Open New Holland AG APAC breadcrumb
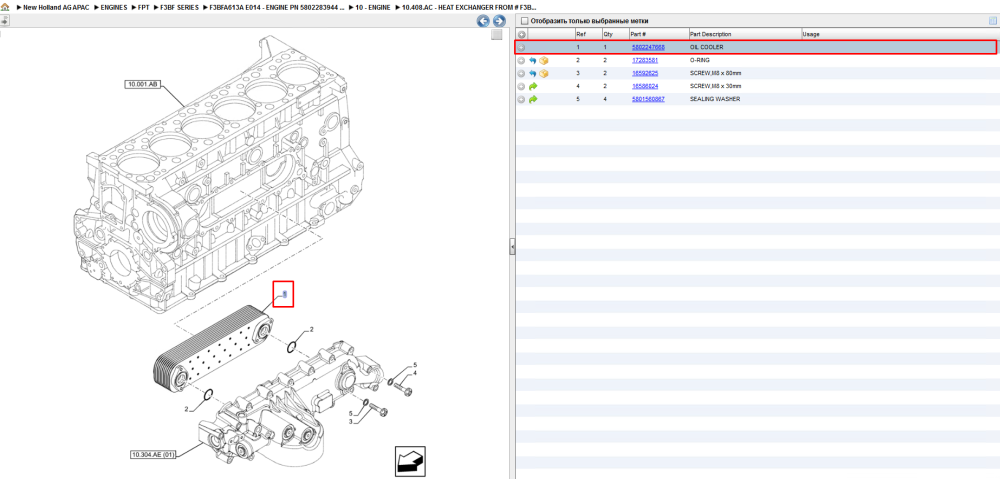Viewport: 1000px width, 479px height. pyautogui.click(x=56, y=7)
